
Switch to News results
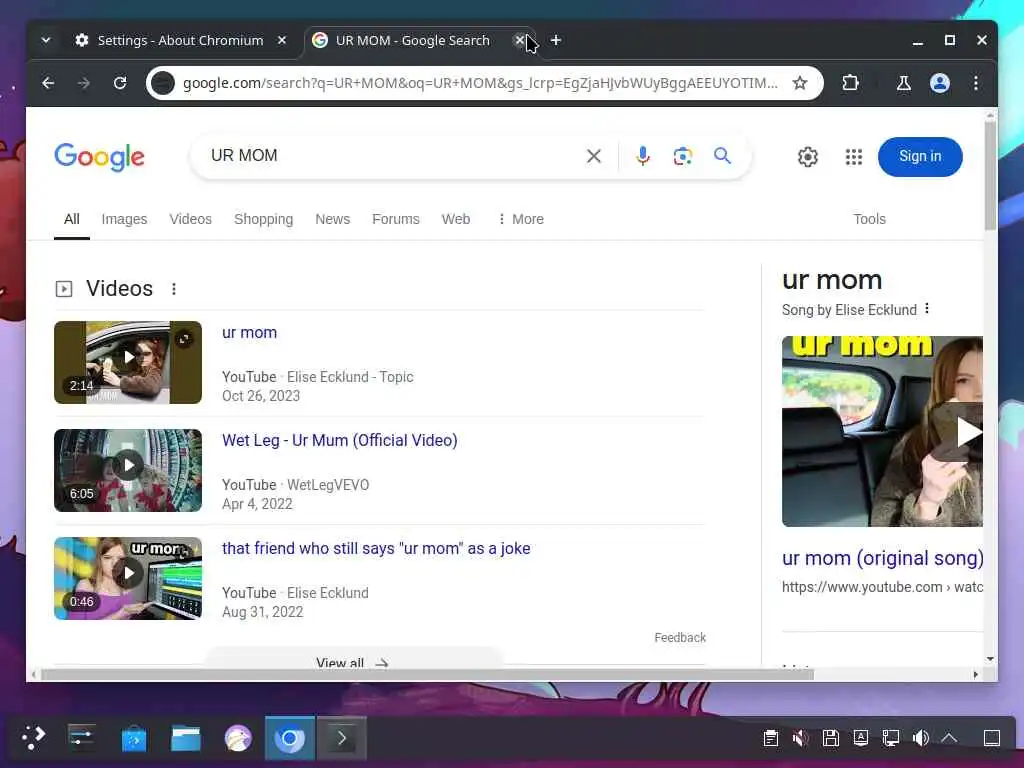coord(332,219)
